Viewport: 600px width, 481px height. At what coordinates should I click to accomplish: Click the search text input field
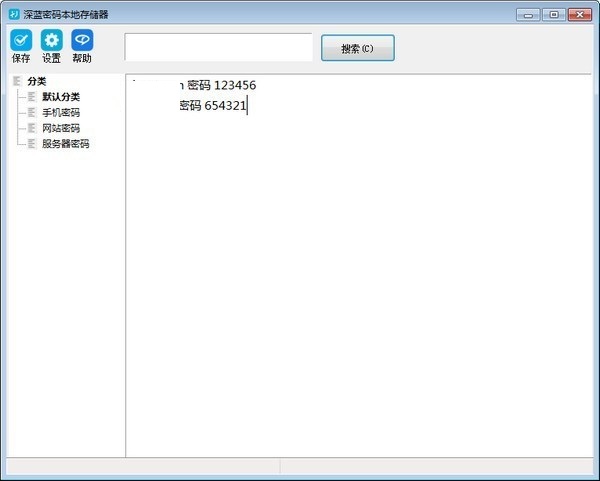218,47
